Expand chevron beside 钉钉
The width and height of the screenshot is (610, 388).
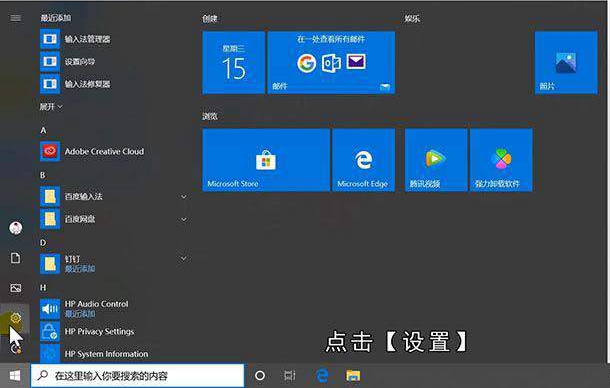(x=184, y=258)
